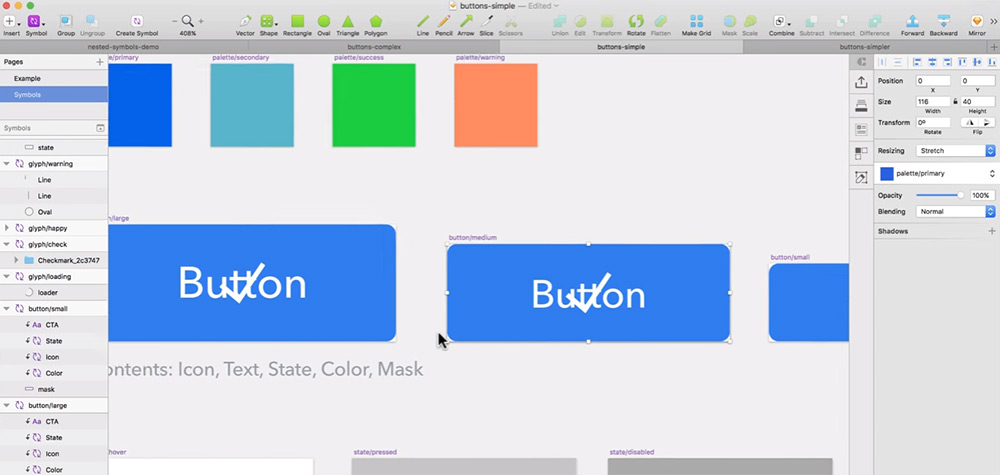This screenshot has width=1000, height=475.
Task: Select the Line tool
Action: click(x=422, y=22)
